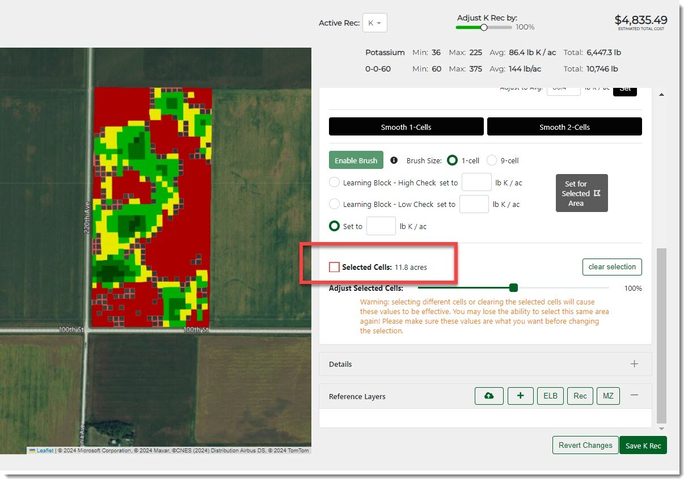Click the Adjust K Rec slider handle
The width and height of the screenshot is (688, 483).
(485, 28)
